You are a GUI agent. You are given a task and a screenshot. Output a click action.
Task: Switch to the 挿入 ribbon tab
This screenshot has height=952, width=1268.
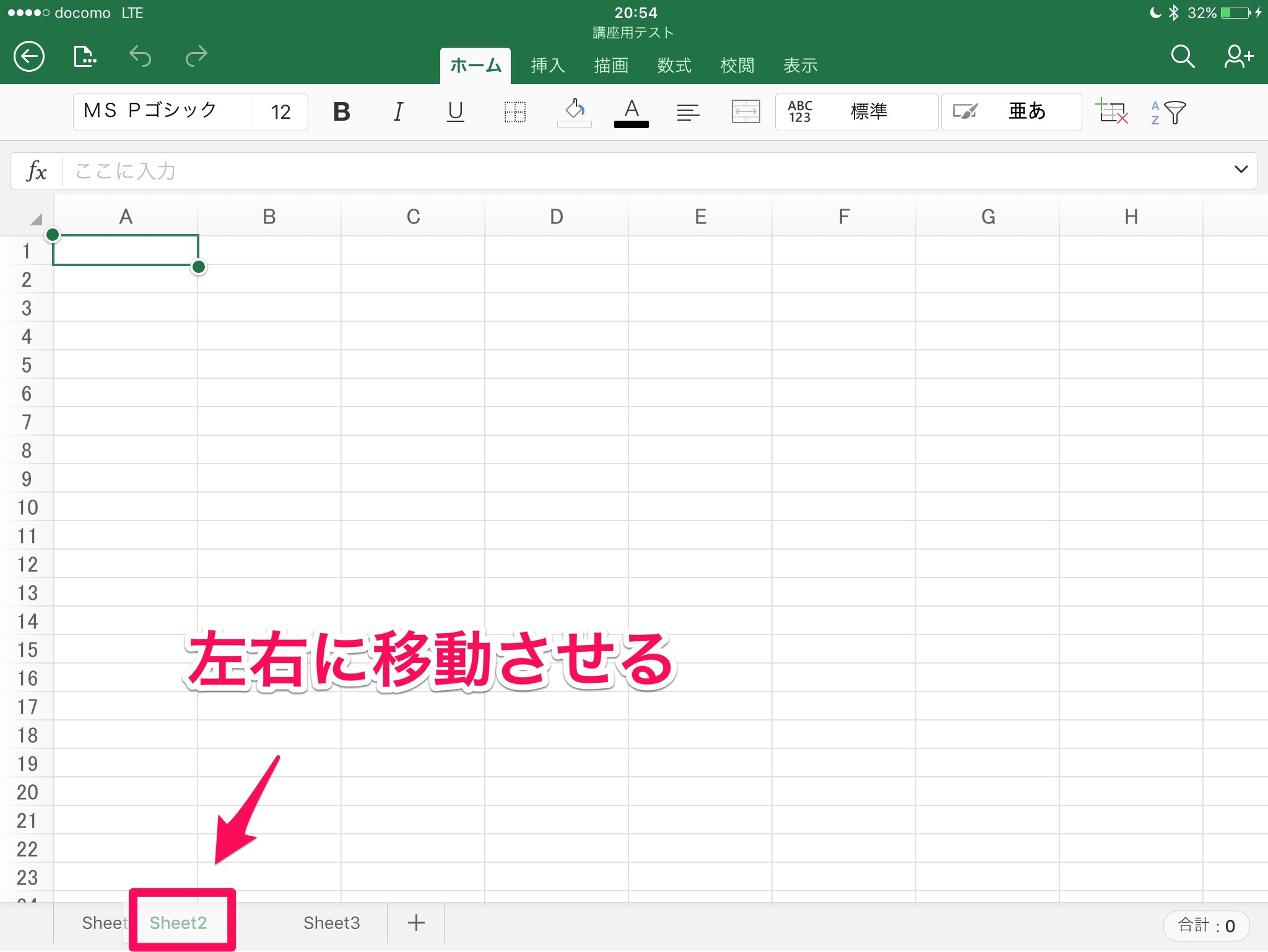pos(548,66)
